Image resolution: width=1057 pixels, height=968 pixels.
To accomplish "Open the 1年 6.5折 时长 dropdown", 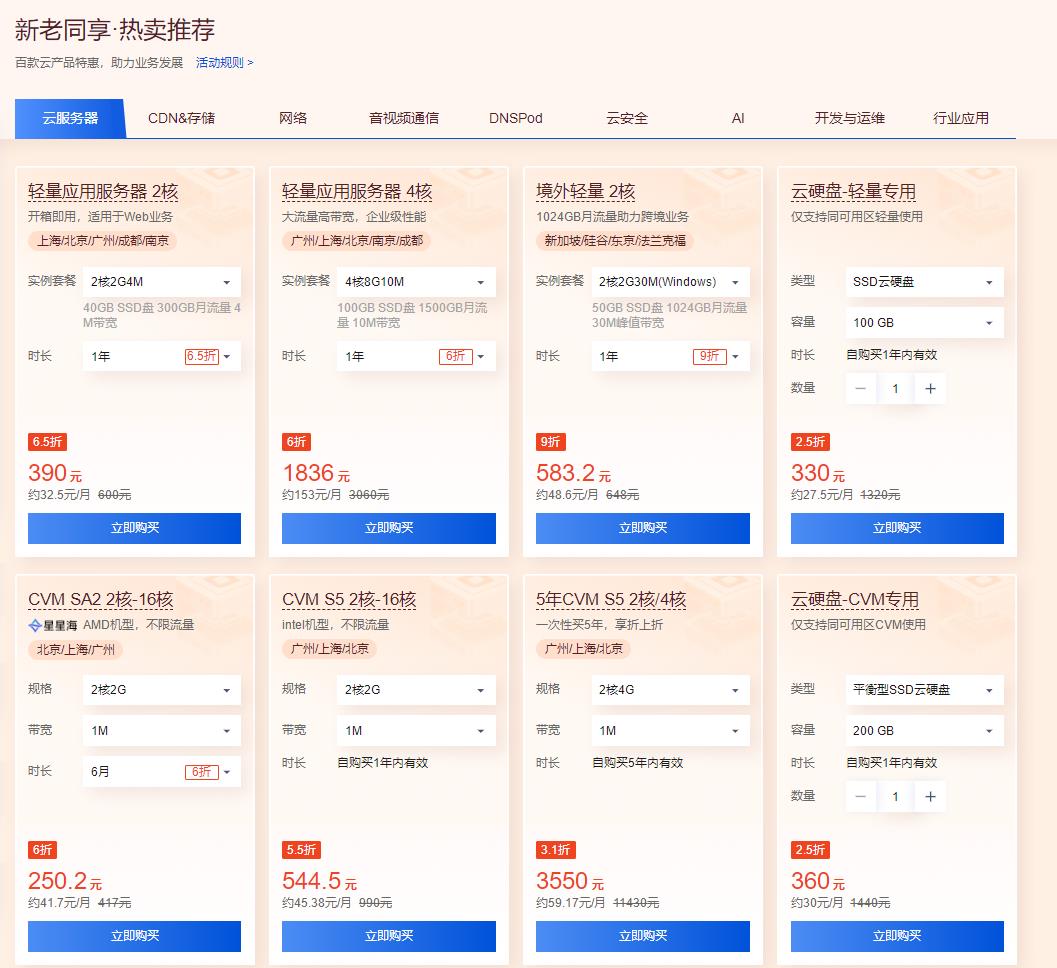I will (x=161, y=356).
